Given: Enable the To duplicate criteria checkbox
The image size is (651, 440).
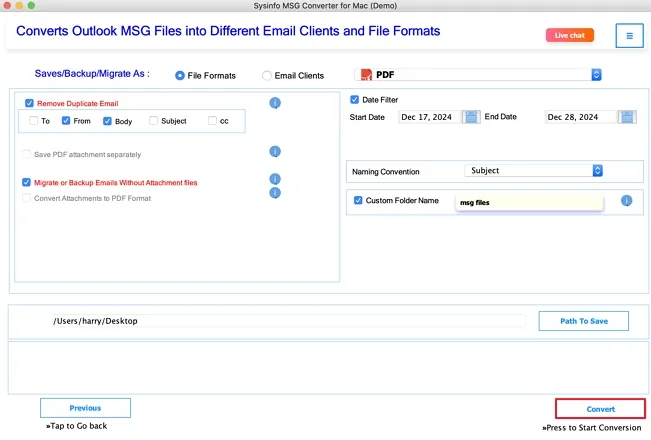Looking at the screenshot, I should coord(34,121).
